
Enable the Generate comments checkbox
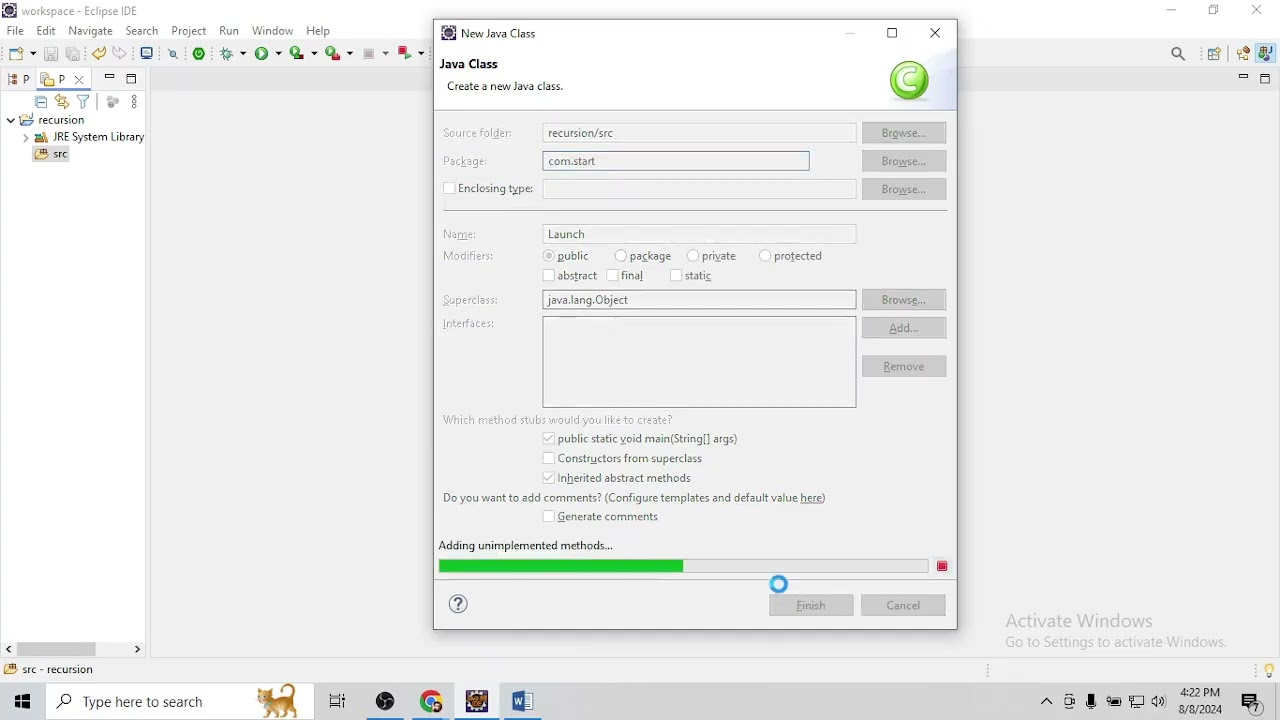pos(549,517)
